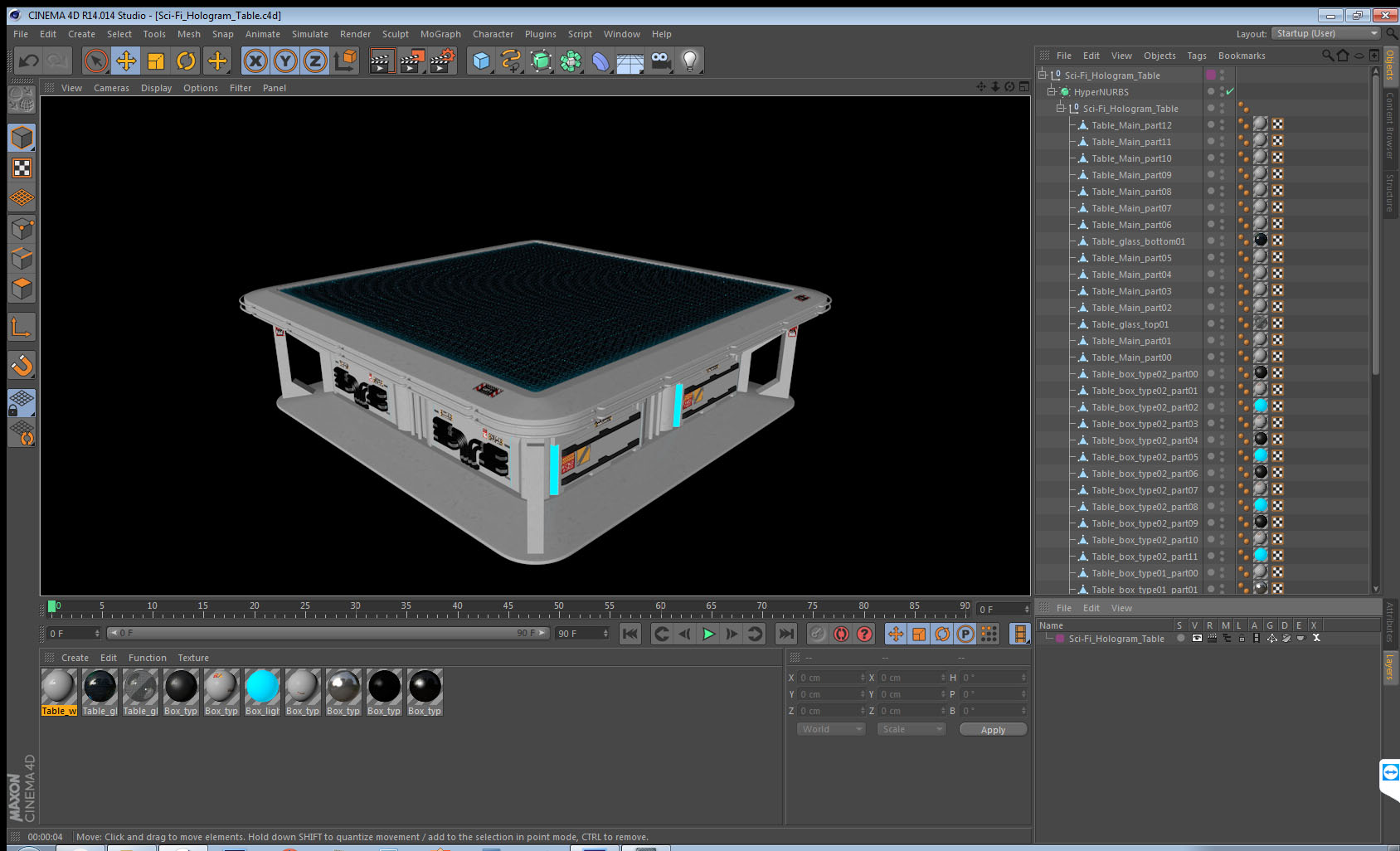The image size is (1400, 851).
Task: Render to Picture Viewer
Action: point(412,61)
